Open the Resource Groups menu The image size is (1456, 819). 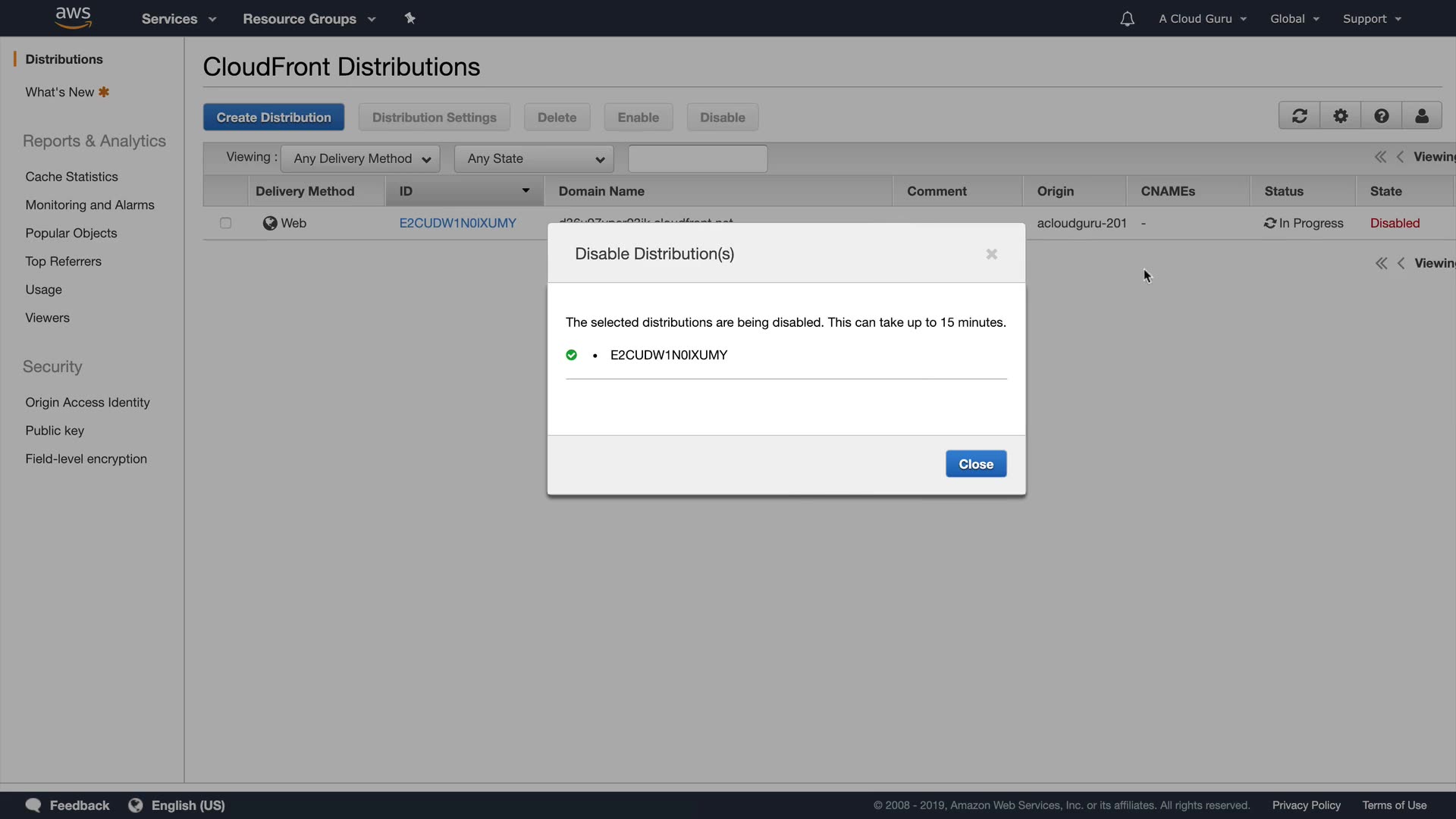309,19
